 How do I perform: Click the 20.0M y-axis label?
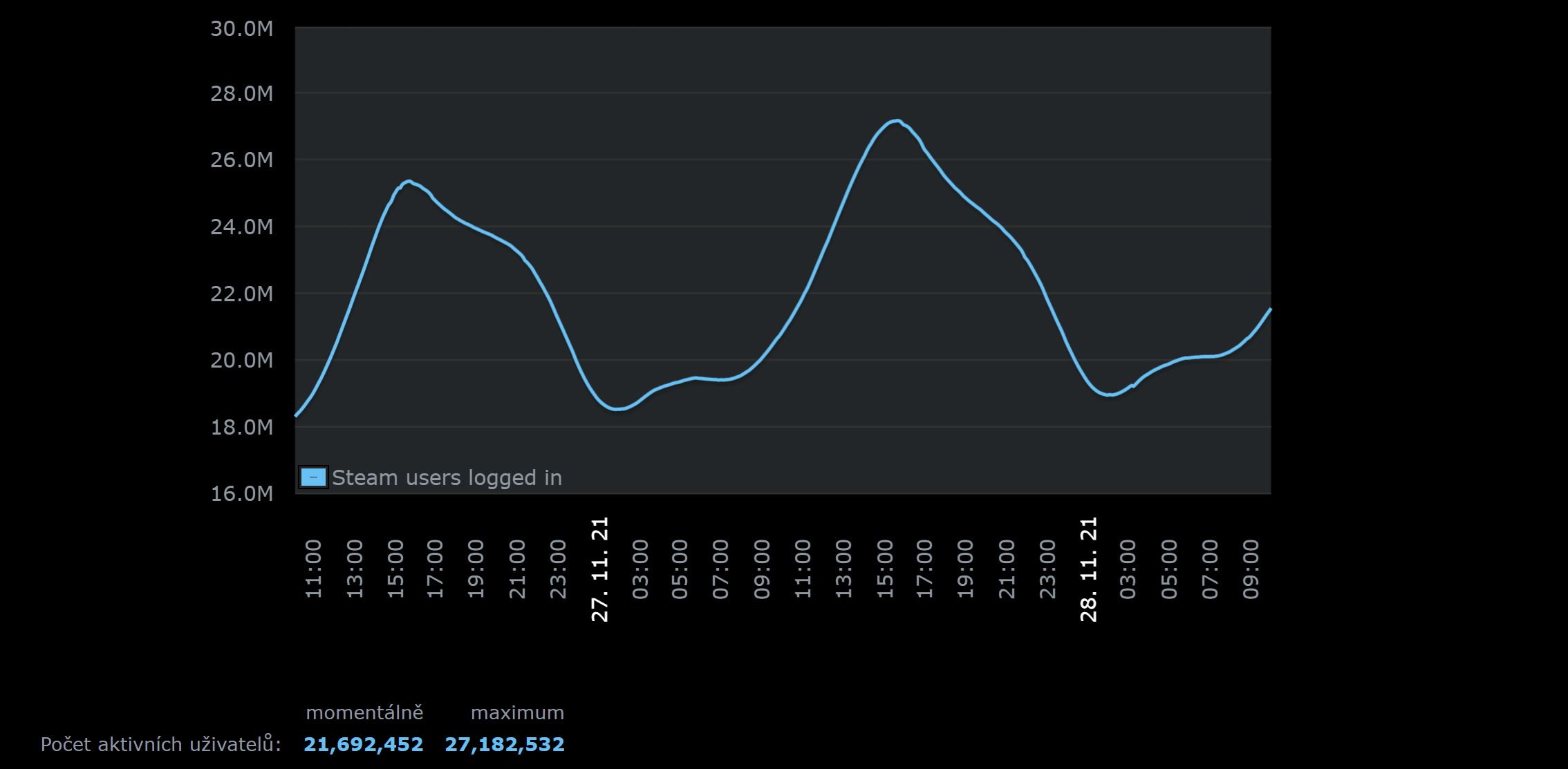pyautogui.click(x=241, y=360)
